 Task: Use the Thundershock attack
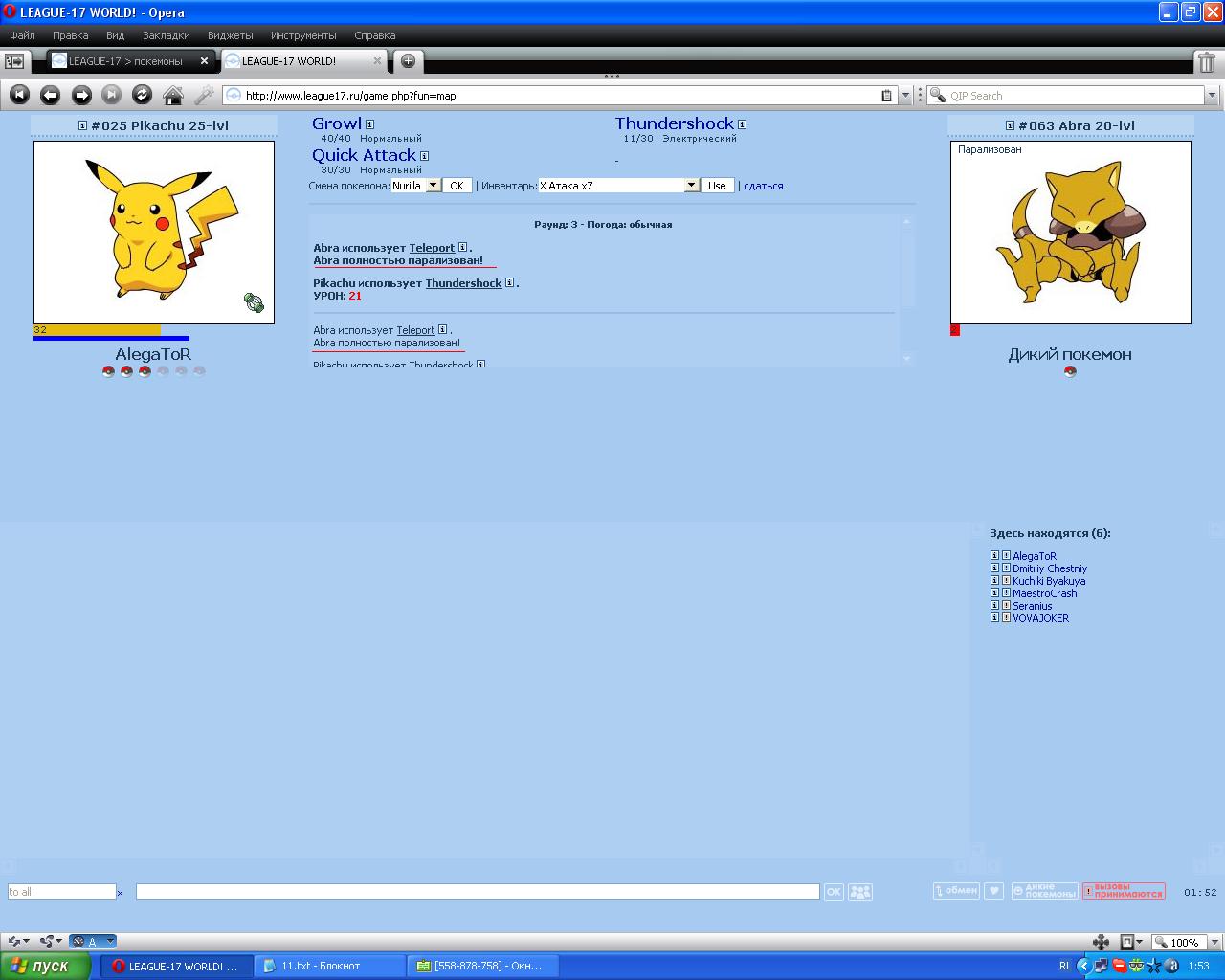[674, 123]
